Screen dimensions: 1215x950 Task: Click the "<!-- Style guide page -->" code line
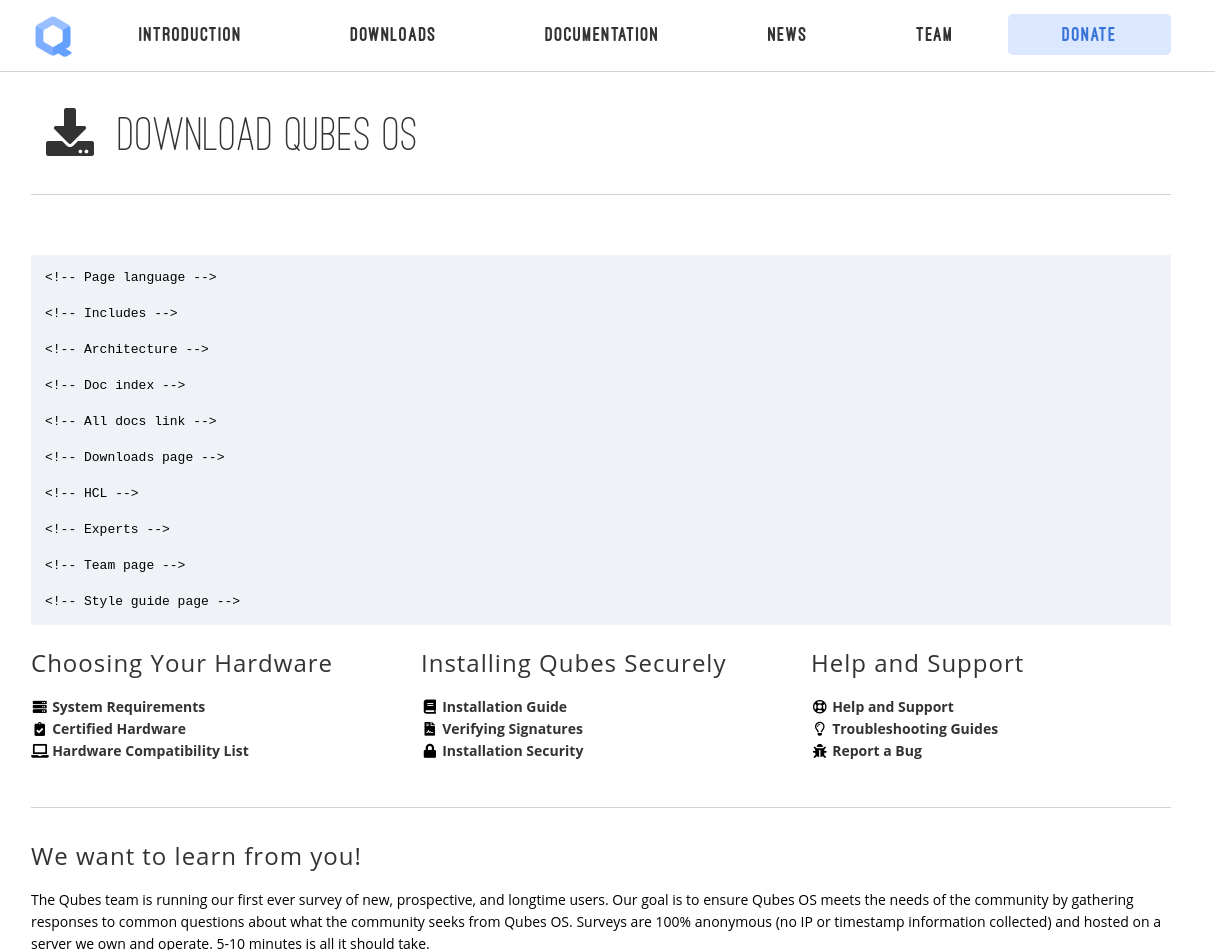[143, 601]
